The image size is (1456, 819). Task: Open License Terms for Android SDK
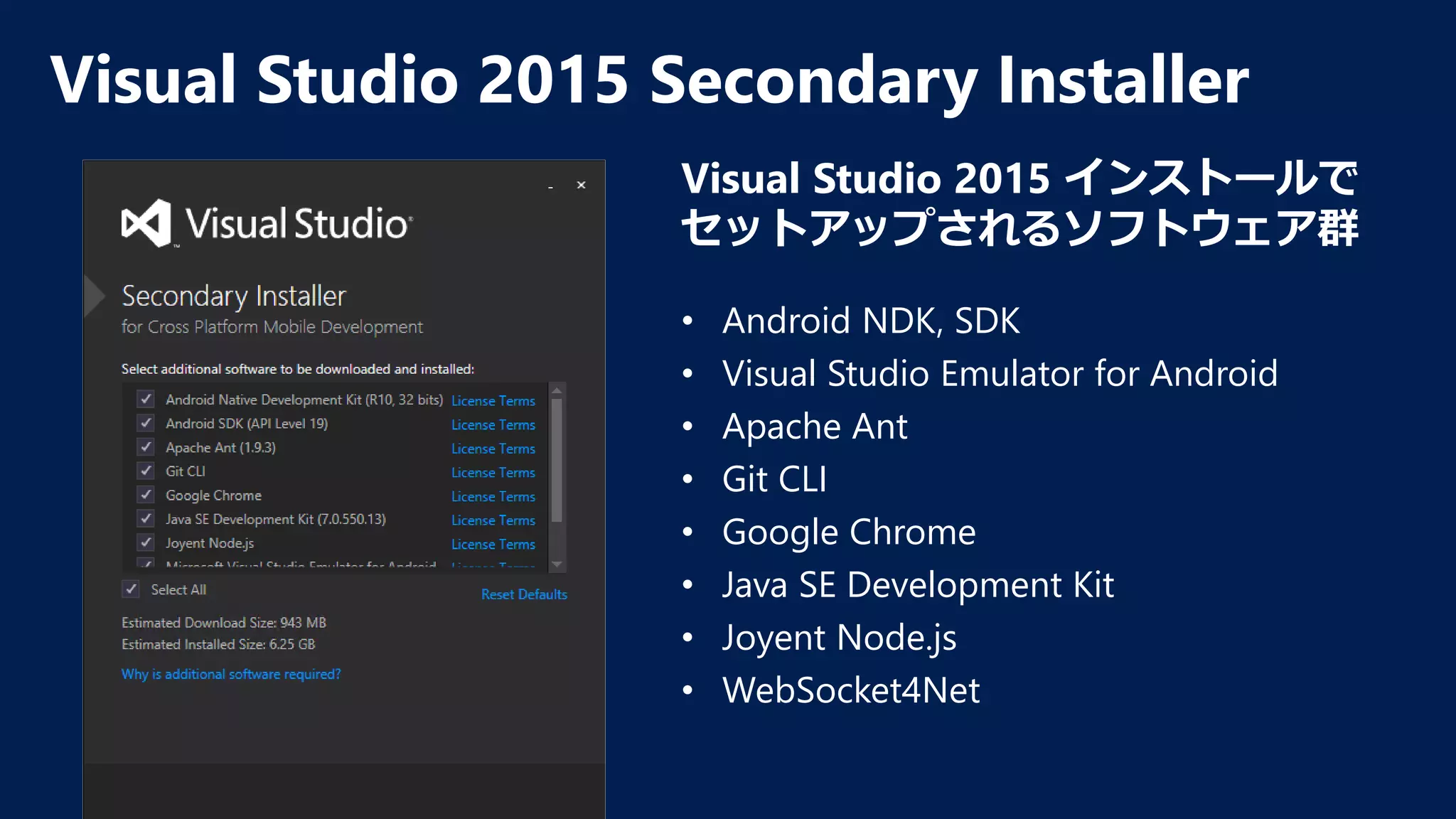493,425
